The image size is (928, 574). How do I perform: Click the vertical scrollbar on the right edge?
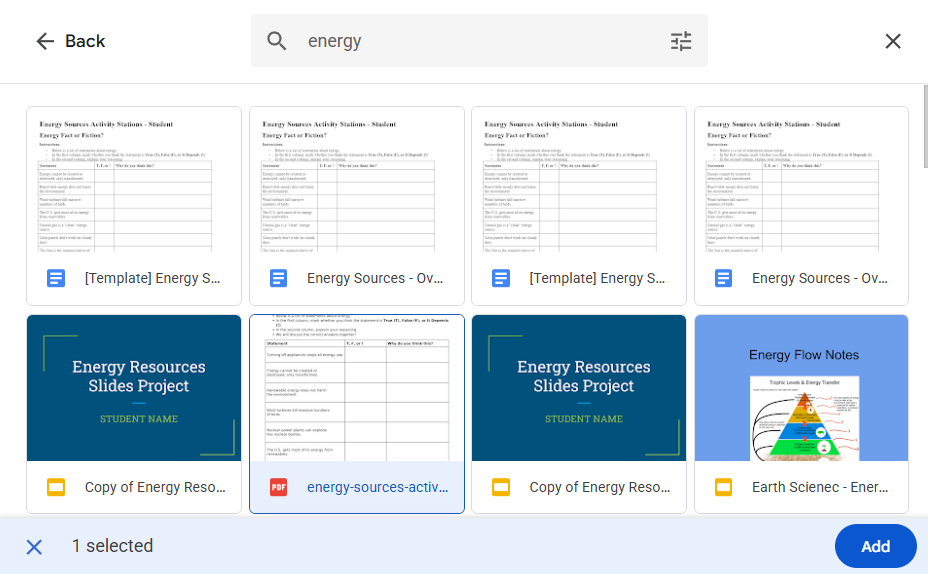(x=924, y=130)
